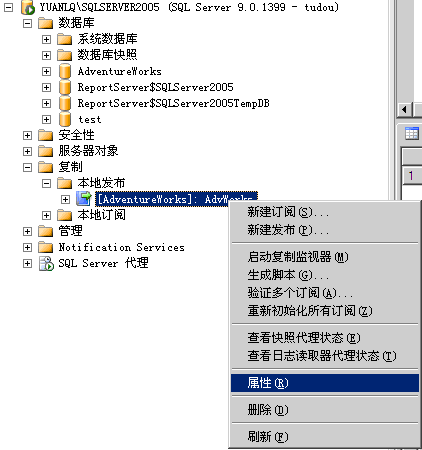The width and height of the screenshot is (422, 450).
Task: Click the left scroll arrow button
Action: click(x=404, y=109)
